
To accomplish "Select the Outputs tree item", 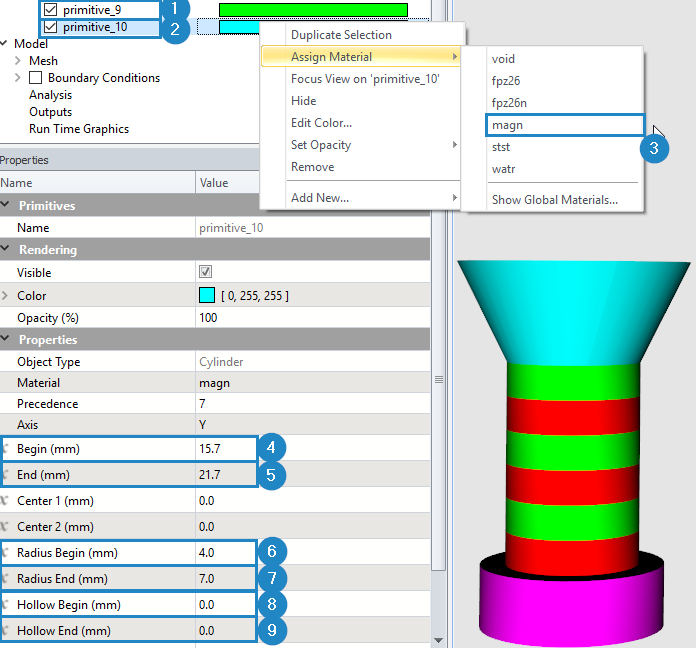I will [50, 112].
